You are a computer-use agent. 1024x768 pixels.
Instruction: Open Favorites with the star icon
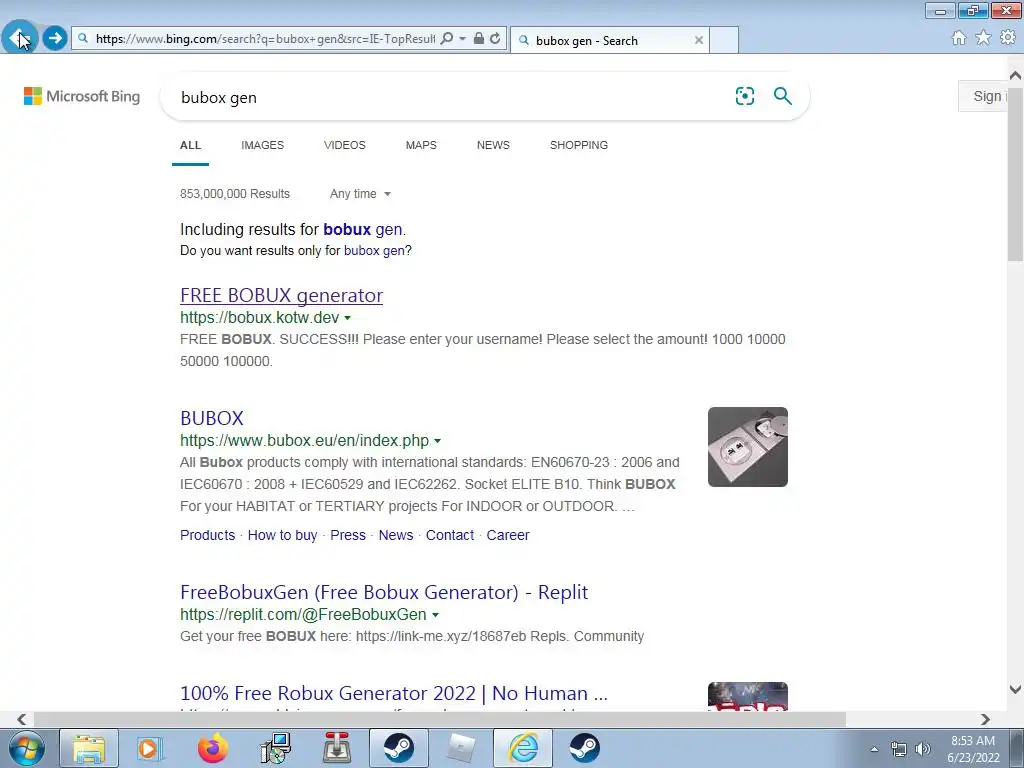(983, 38)
